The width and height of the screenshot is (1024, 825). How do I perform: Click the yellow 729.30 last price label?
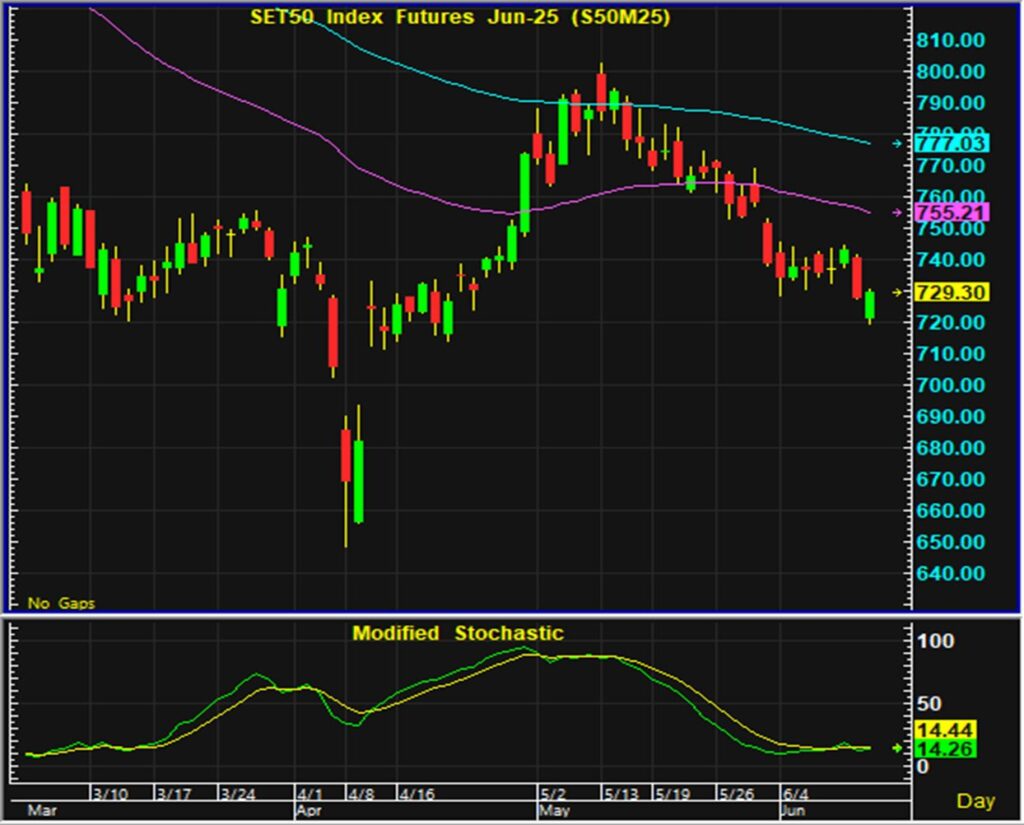pyautogui.click(x=952, y=292)
